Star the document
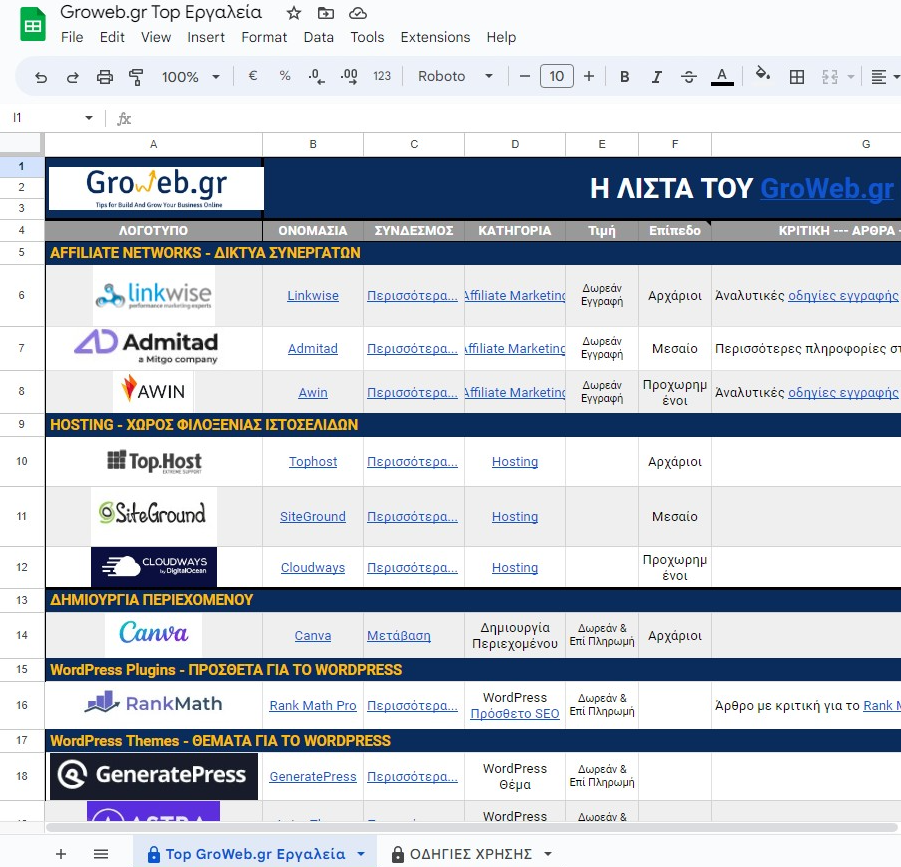This screenshot has height=867, width=901. coord(294,13)
